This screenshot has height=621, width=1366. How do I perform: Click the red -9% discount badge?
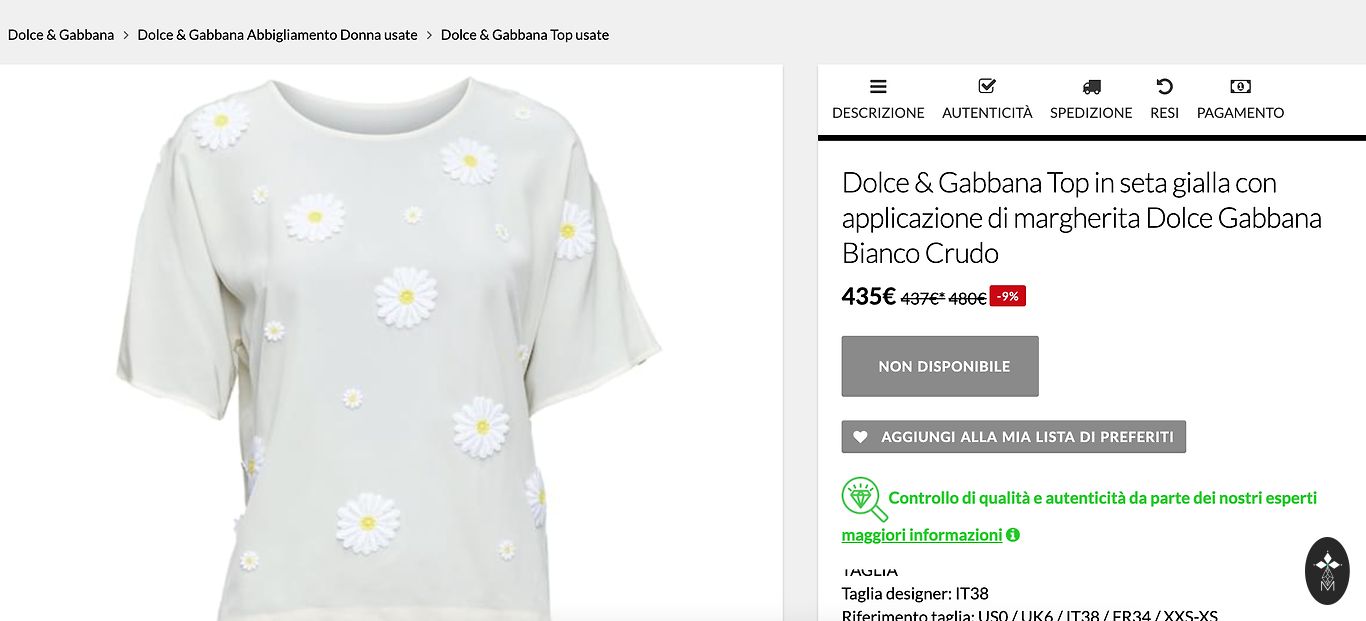point(1007,296)
